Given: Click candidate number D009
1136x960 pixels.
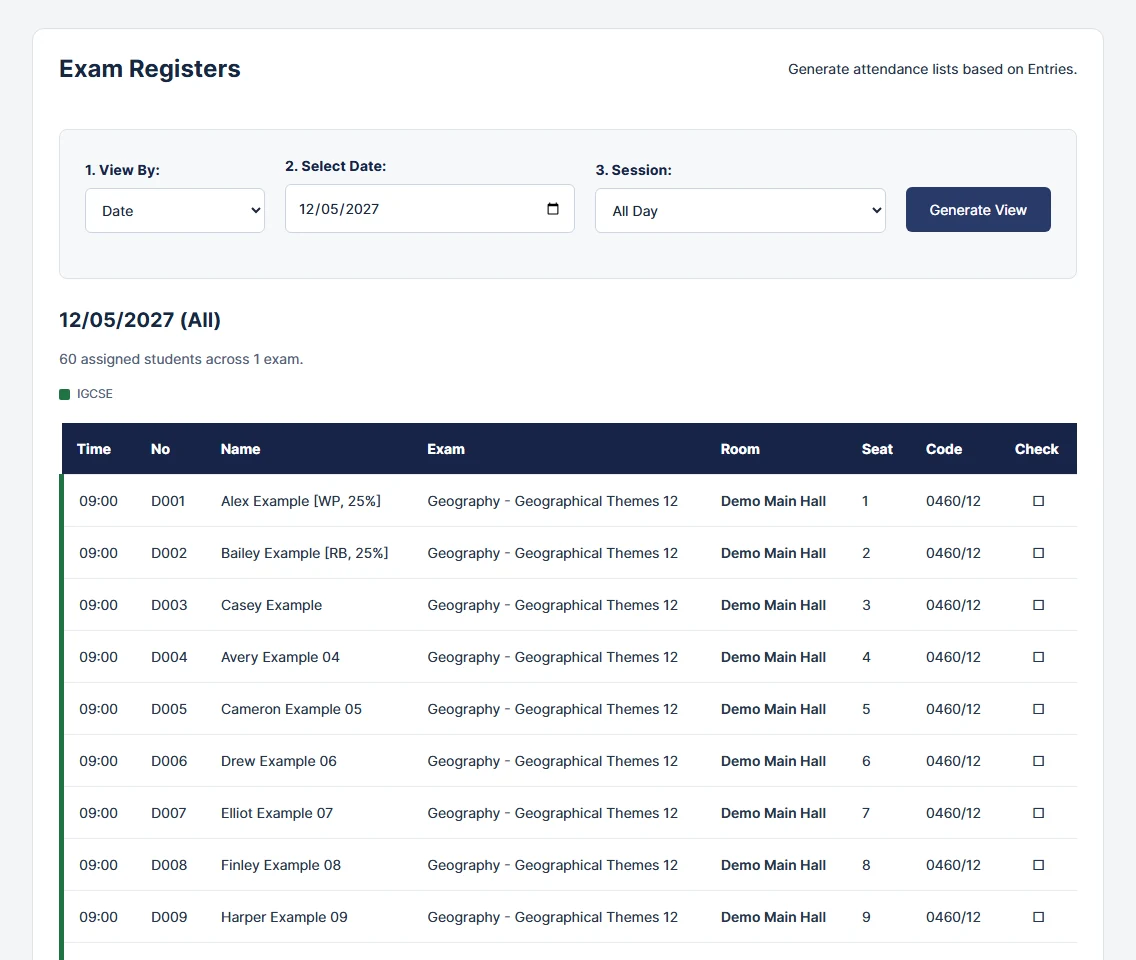Looking at the screenshot, I should [169, 917].
